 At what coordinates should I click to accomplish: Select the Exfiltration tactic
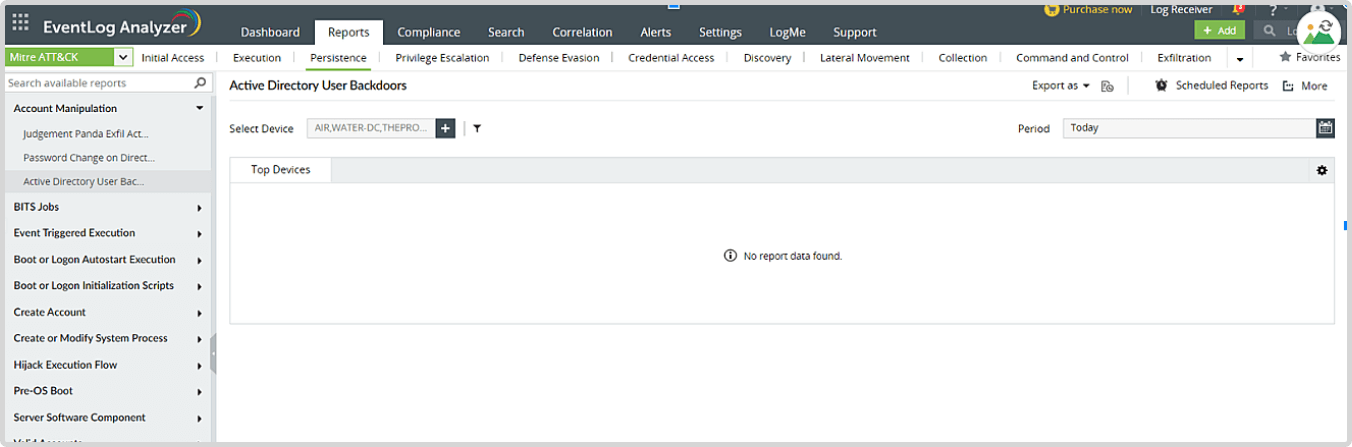click(x=1184, y=58)
